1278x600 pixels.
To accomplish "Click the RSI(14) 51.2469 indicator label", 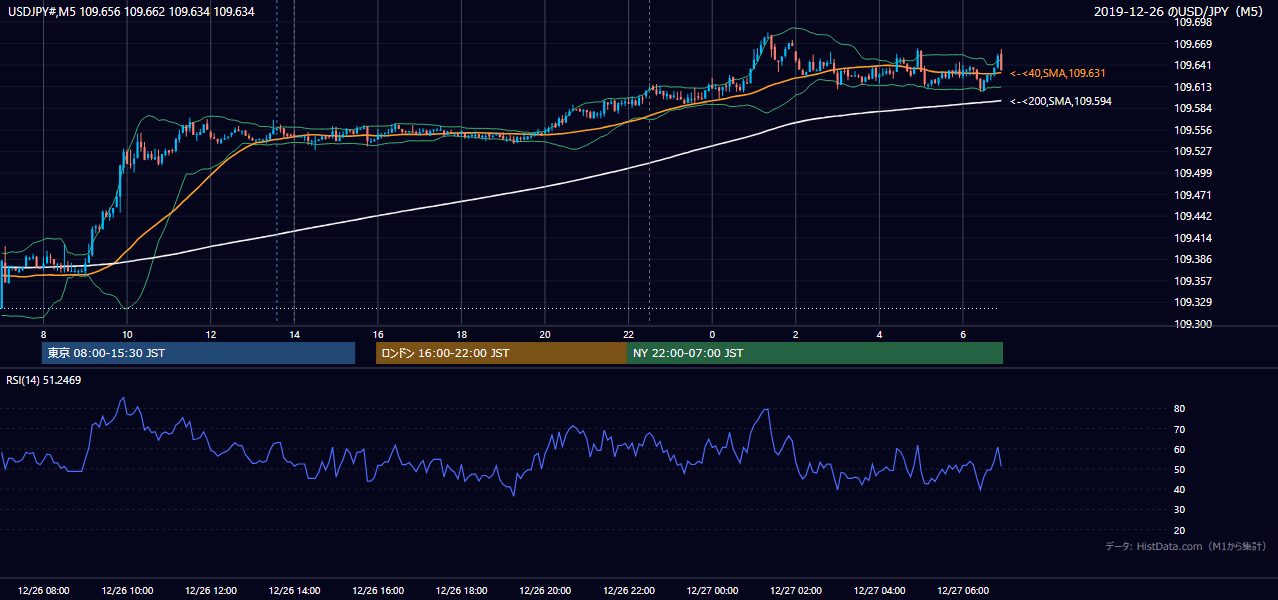I will pos(44,380).
